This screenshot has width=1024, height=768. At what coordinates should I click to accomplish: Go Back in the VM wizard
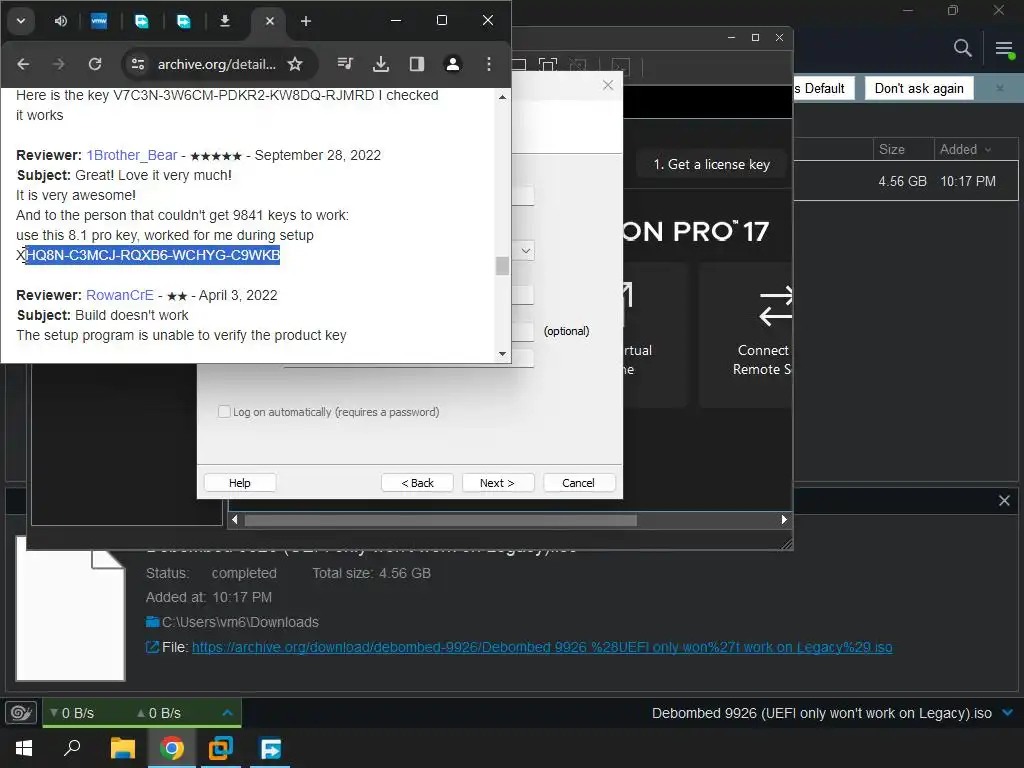click(x=417, y=483)
